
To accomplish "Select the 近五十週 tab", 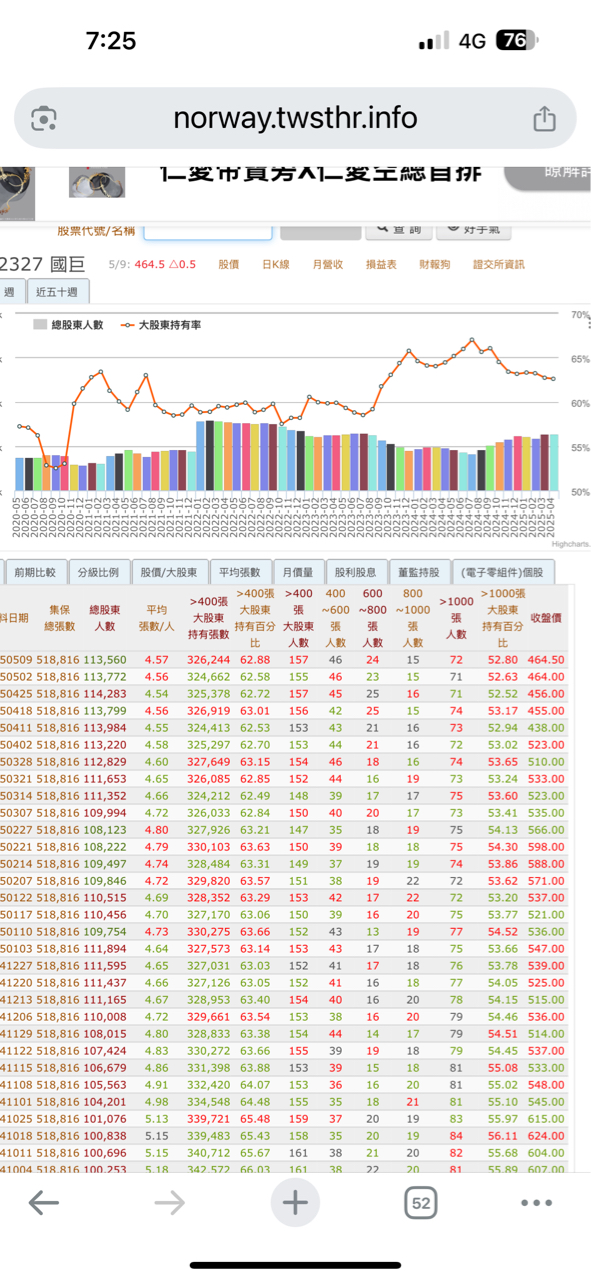I will click(59, 293).
